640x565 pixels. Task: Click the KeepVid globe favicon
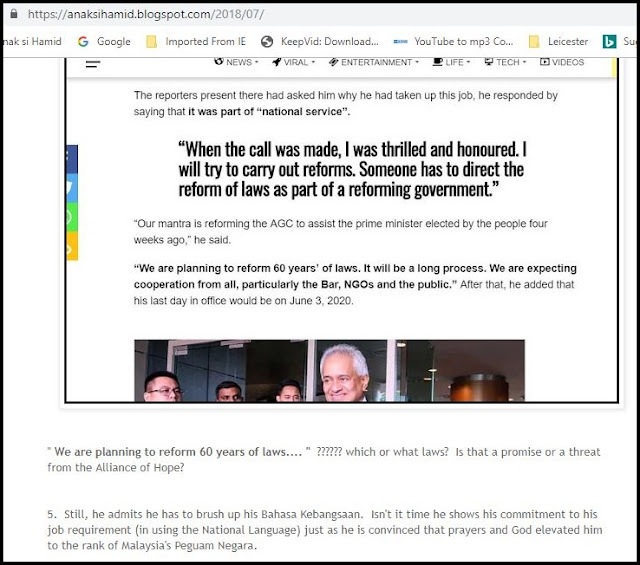point(267,42)
